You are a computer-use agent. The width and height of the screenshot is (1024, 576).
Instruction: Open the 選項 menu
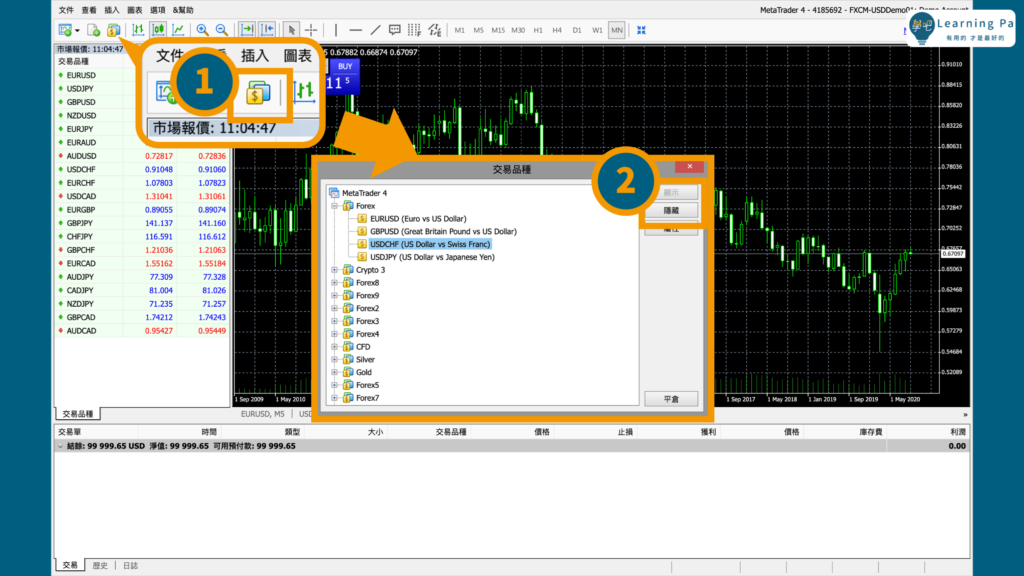point(157,10)
